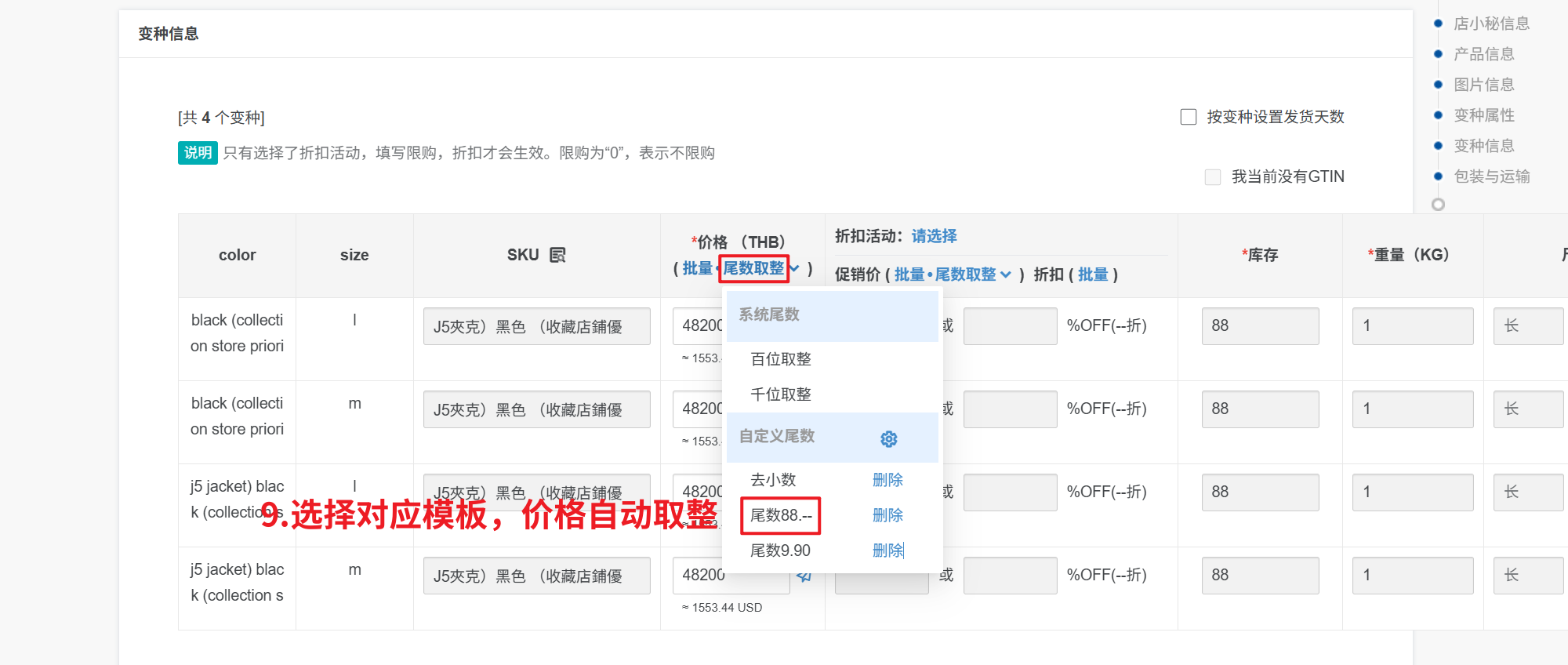Click 请选择 link for discount activity
1568x665 pixels.
[934, 236]
